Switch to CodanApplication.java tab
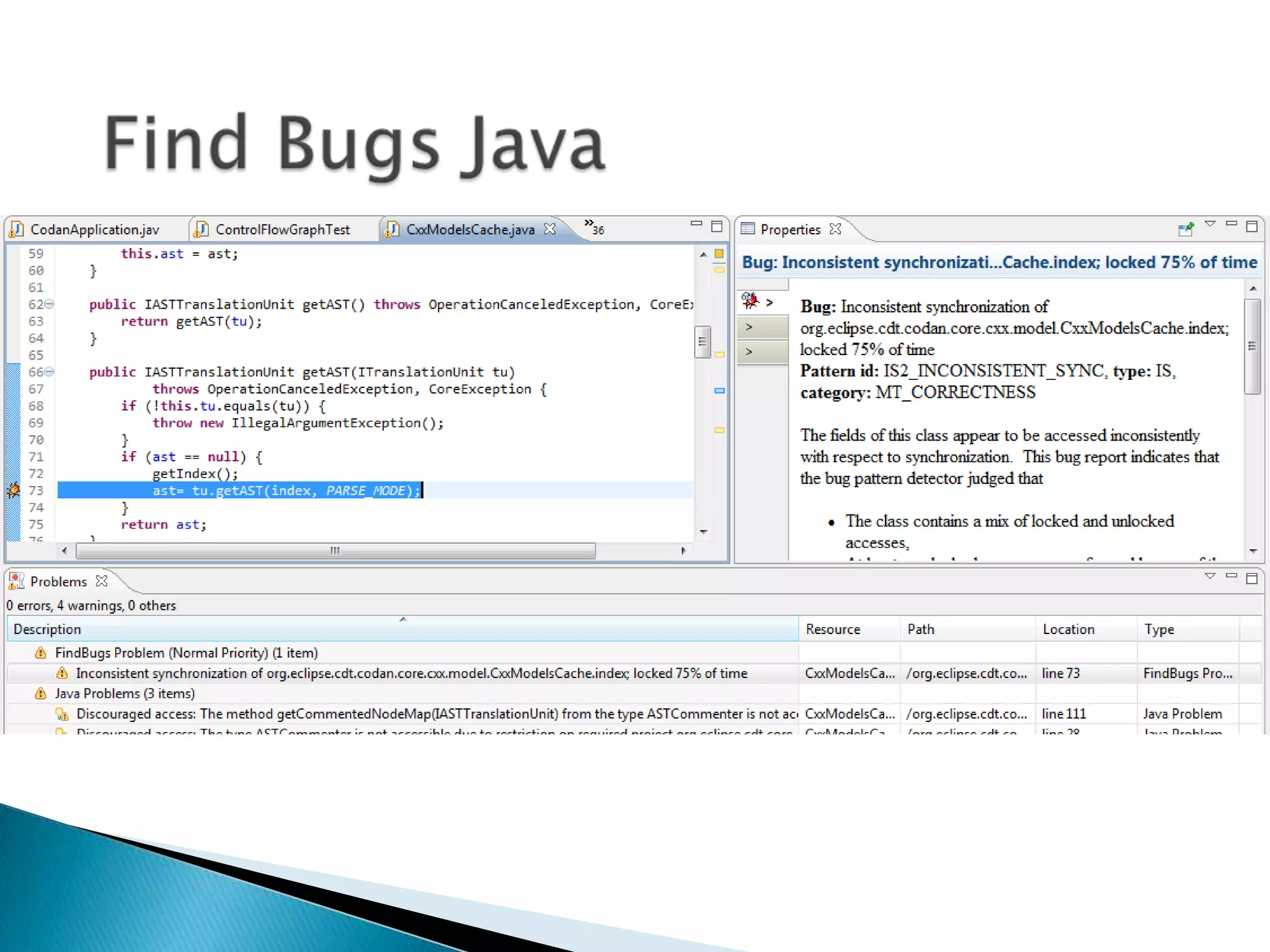1270x952 pixels. (x=94, y=229)
